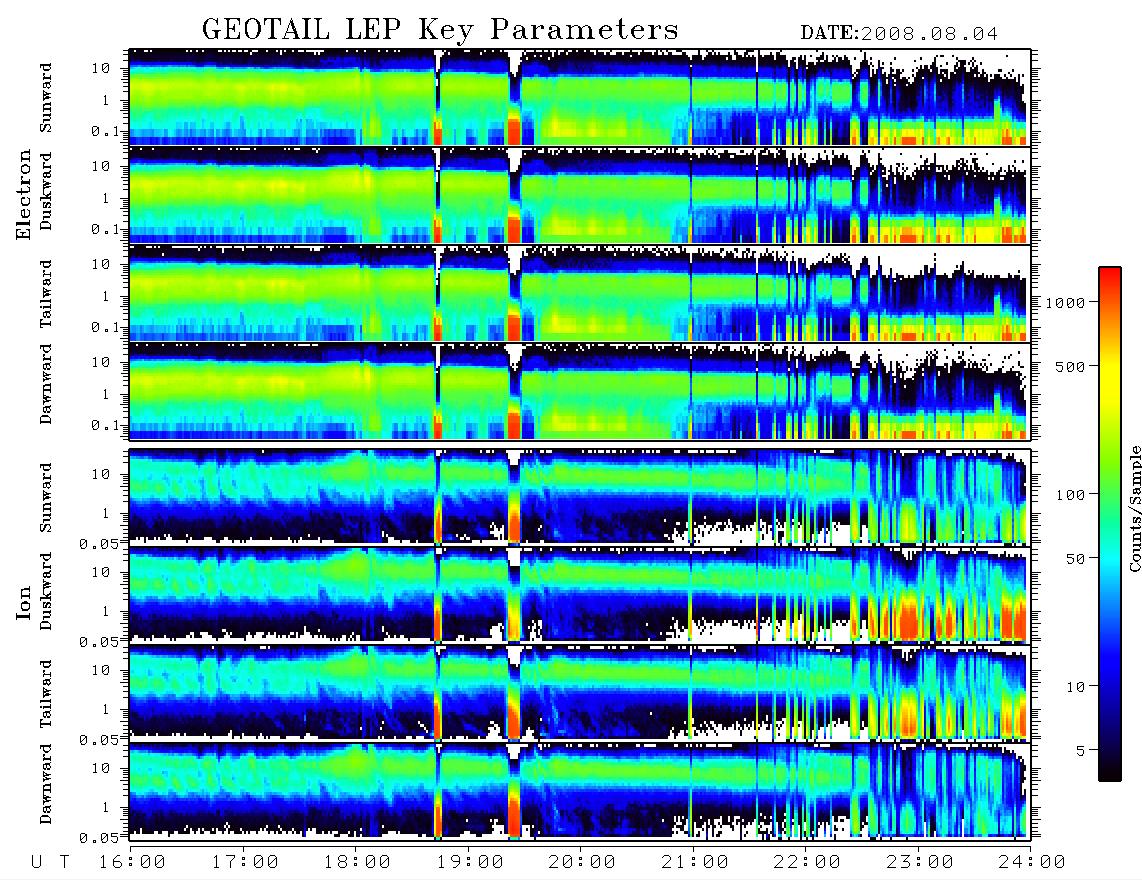Click the Electron 'Tailward' panel label
The width and height of the screenshot is (1142, 880).
pyautogui.click(x=46, y=294)
